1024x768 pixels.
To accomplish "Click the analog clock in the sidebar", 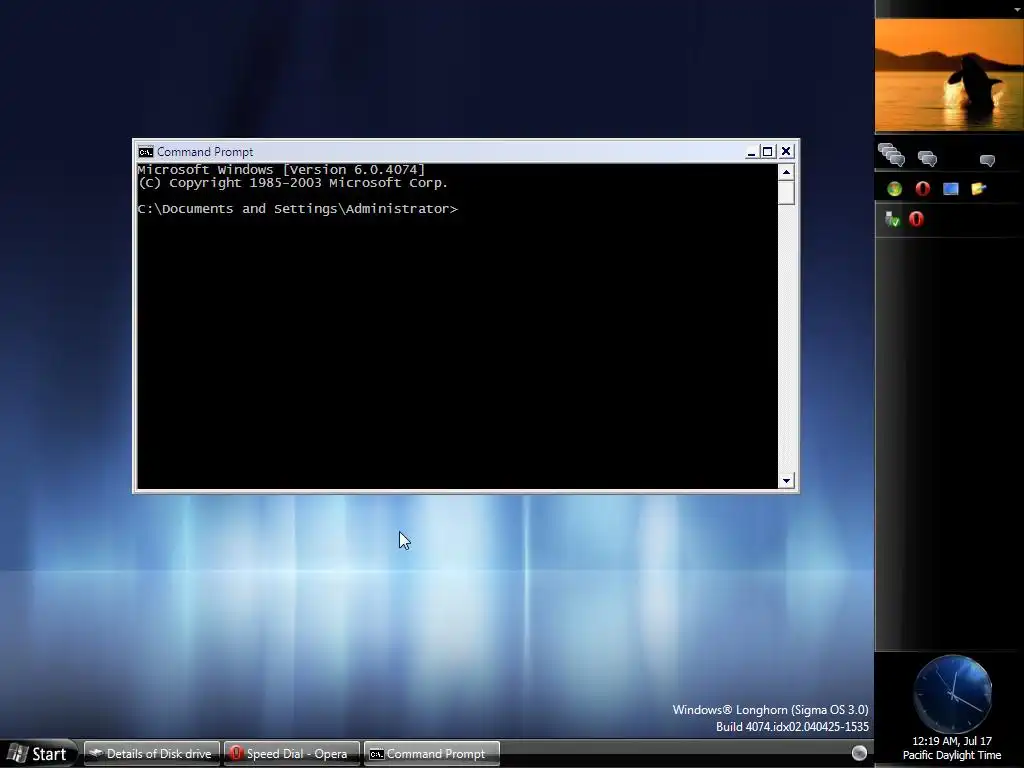I will [953, 694].
